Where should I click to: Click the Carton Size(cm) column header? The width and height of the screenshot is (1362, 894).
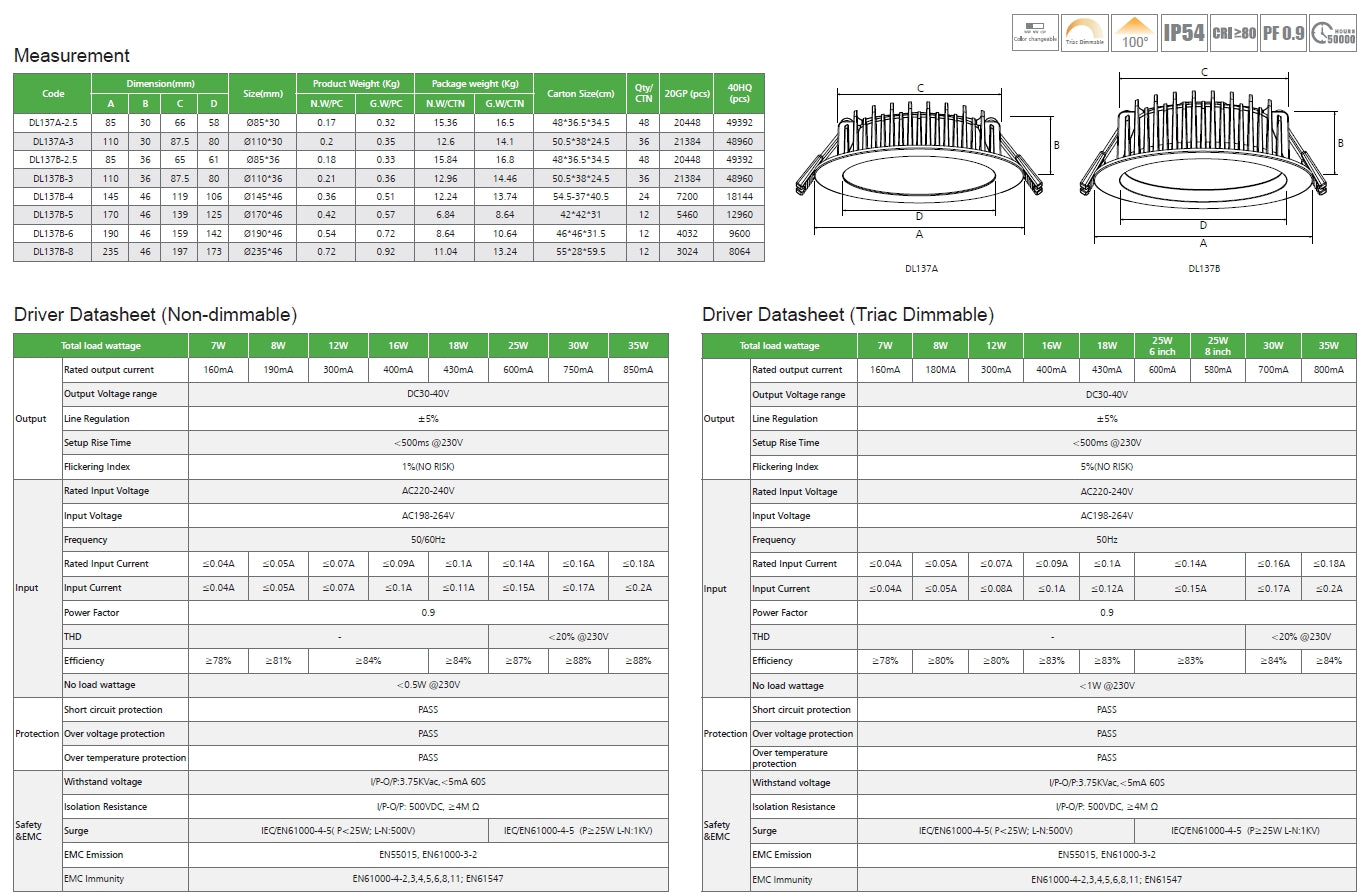tap(580, 93)
